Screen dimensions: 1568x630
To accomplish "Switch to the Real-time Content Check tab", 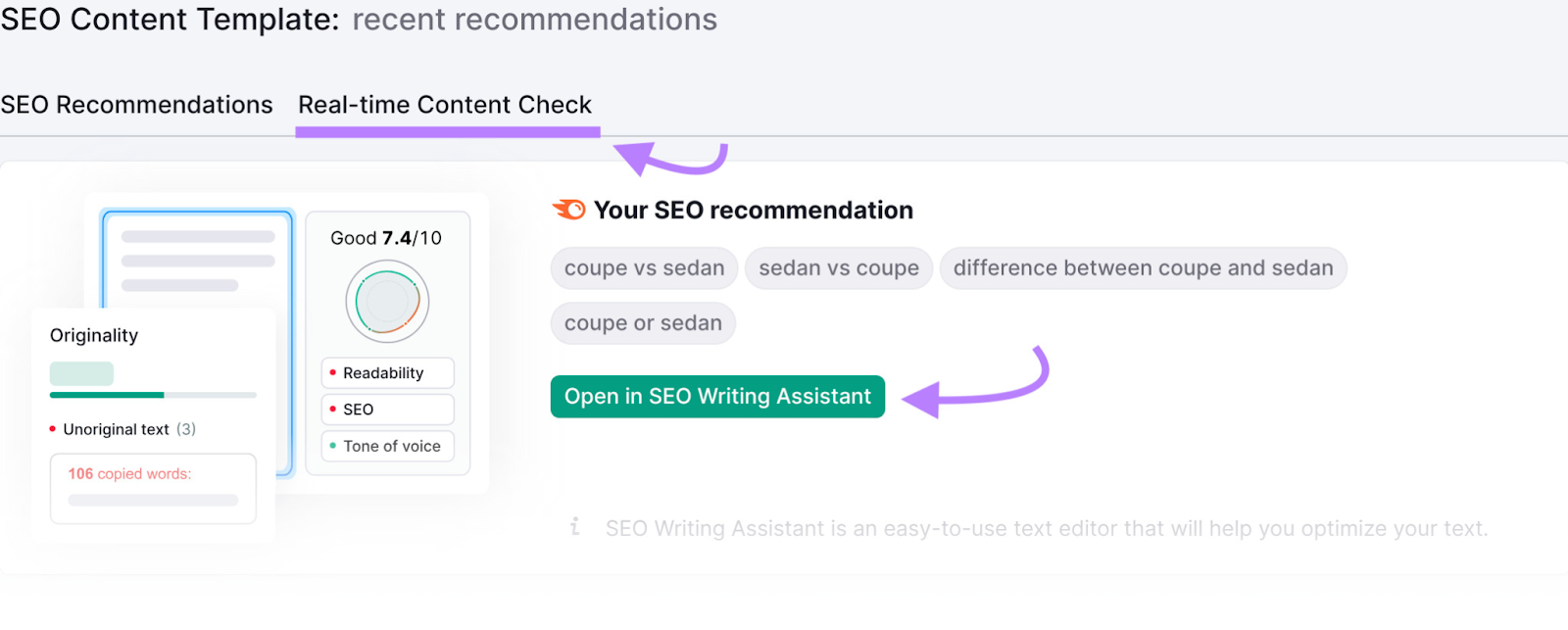I will pyautogui.click(x=445, y=105).
